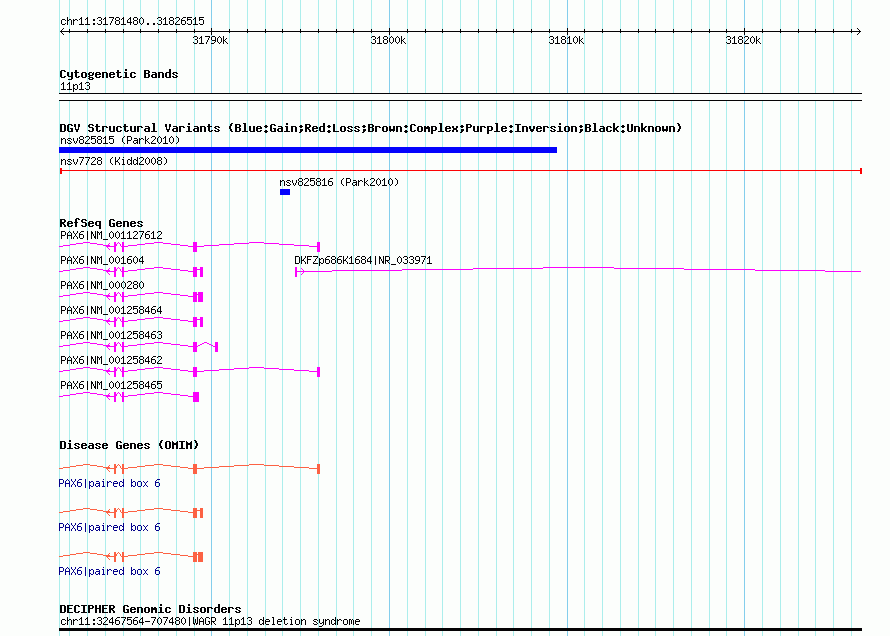
Task: Click the DGV Structural Variants track title
Action: pos(371,128)
